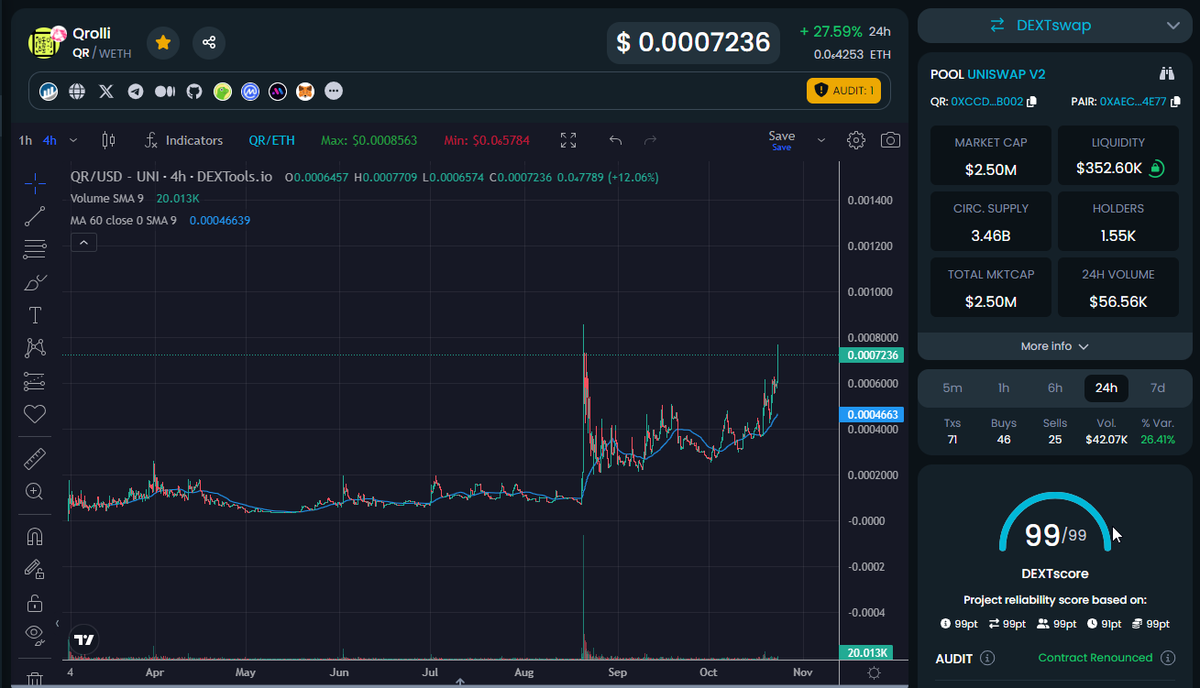1200x688 pixels.
Task: Switch stats to the 5m timeframe
Action: coord(953,388)
